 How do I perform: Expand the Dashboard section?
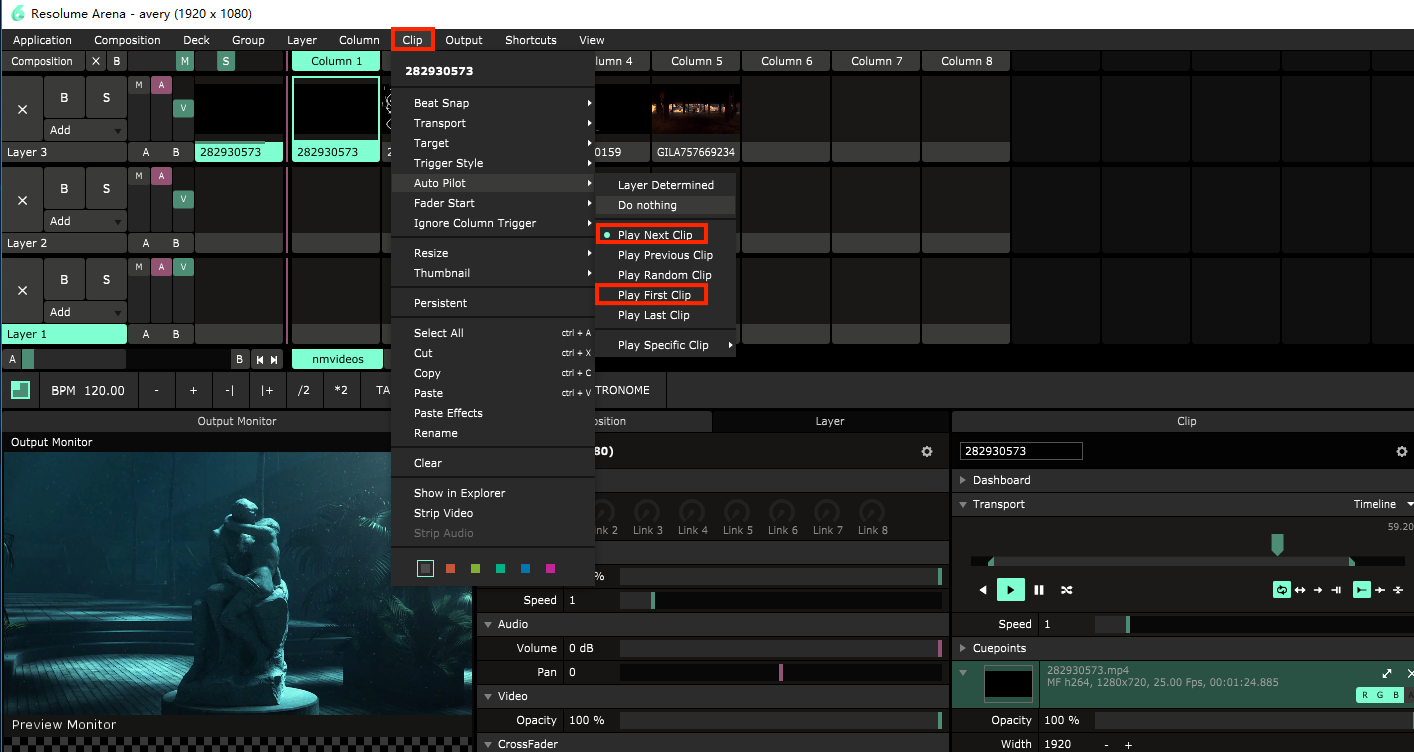(964, 480)
